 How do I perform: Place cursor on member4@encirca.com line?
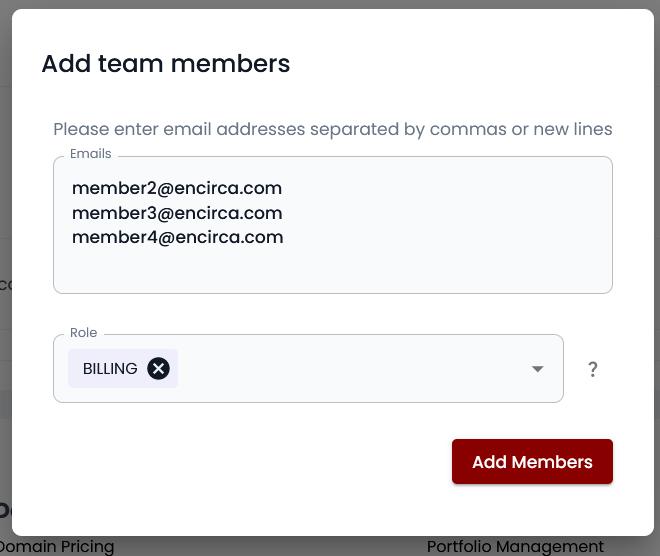[x=177, y=237]
